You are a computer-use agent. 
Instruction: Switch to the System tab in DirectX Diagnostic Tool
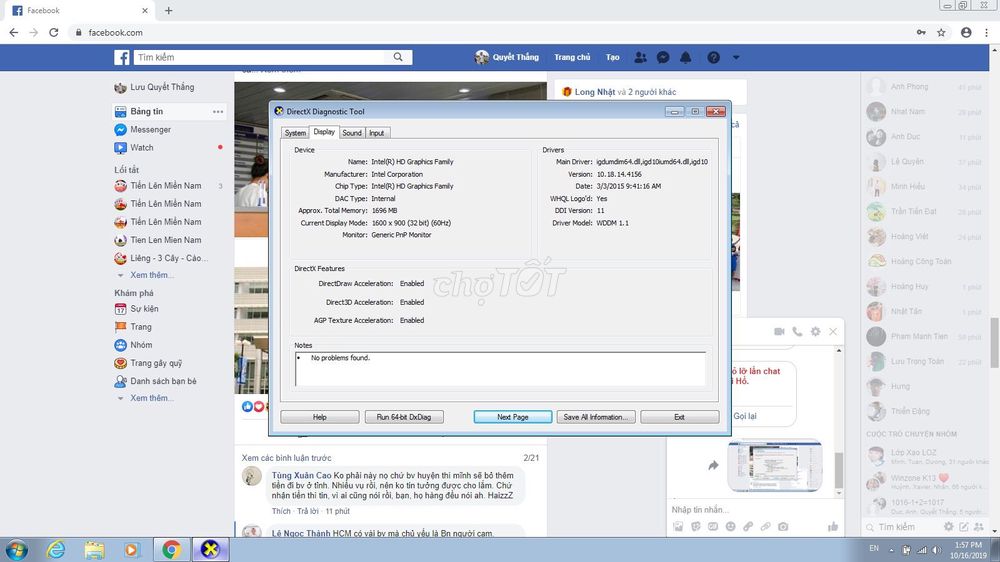295,133
